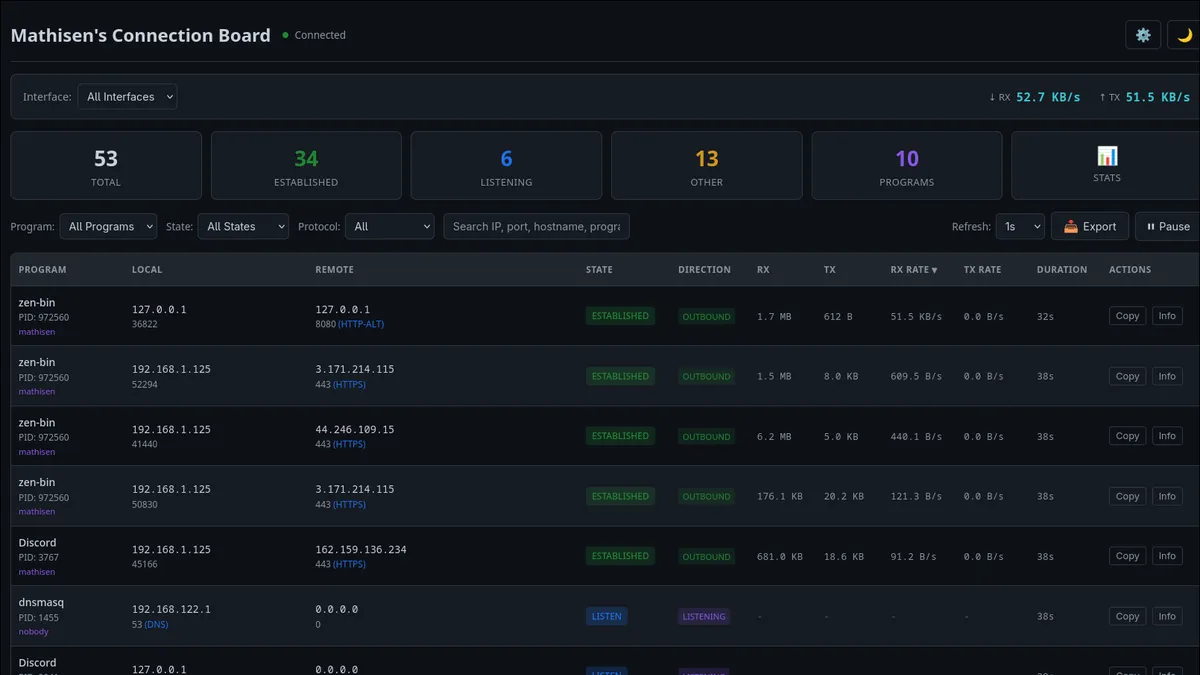Copy the row with local port 50830

[x=1127, y=496]
